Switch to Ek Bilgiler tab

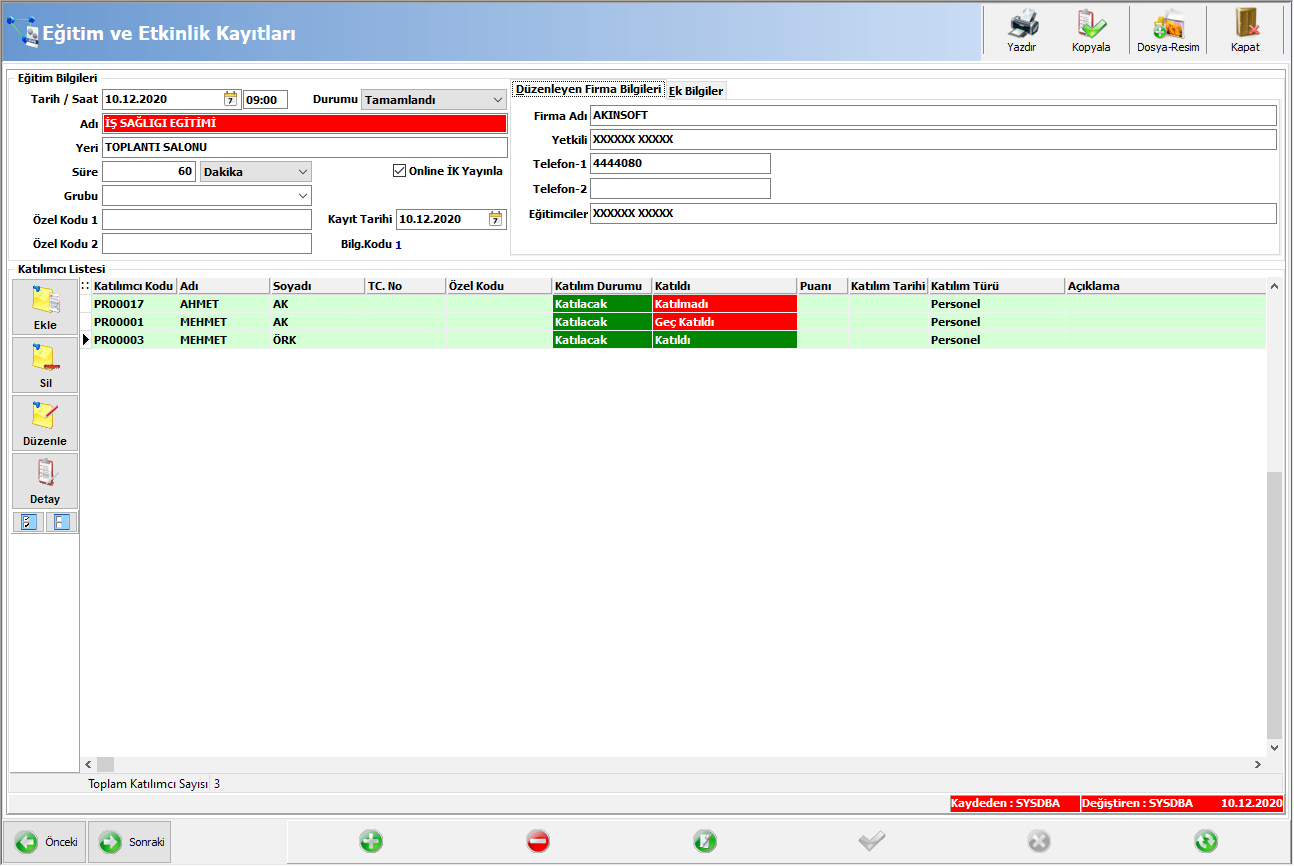696,91
